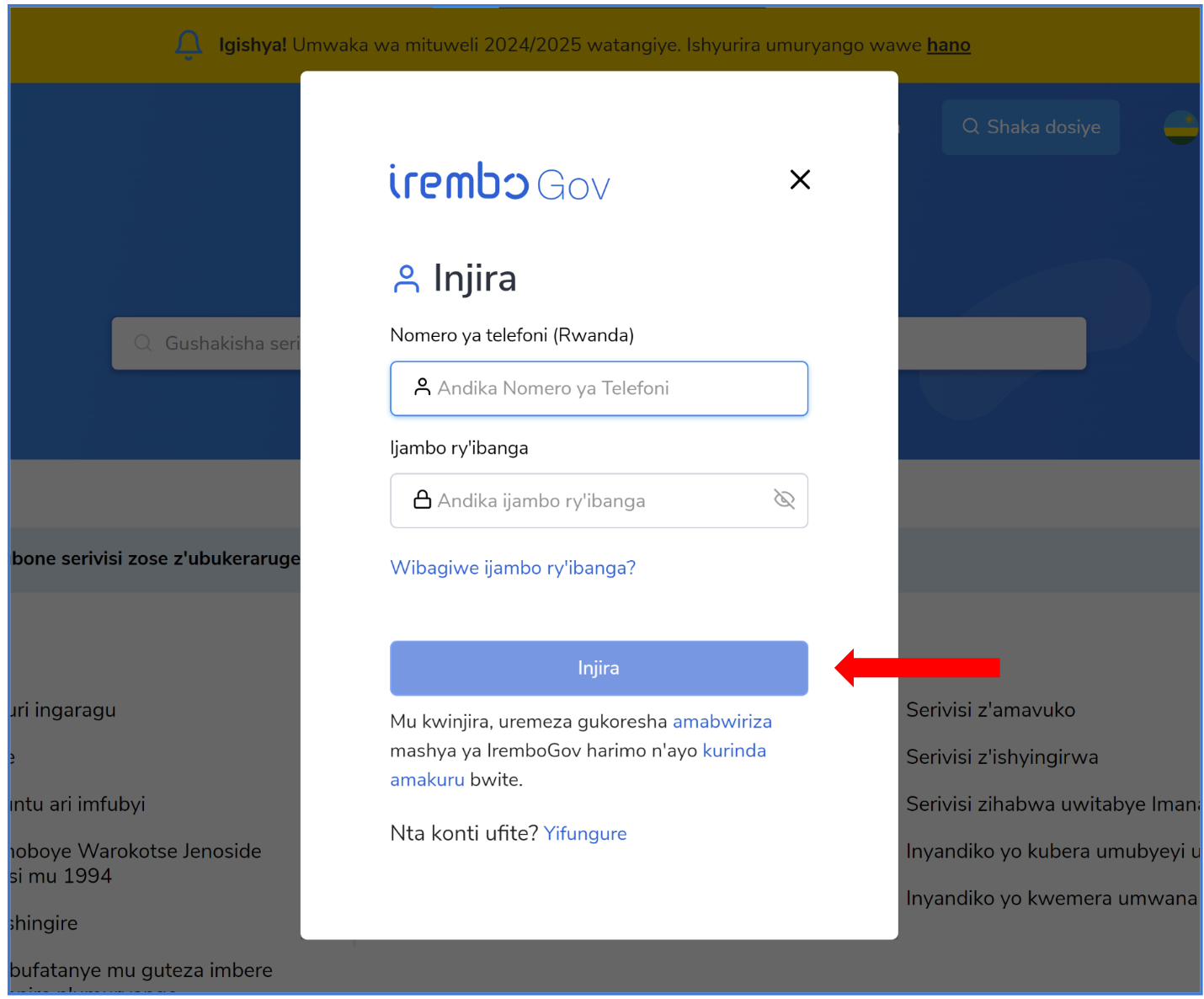Click the search magnifier in Gushakisha field
The image size is (1204, 999).
[143, 343]
